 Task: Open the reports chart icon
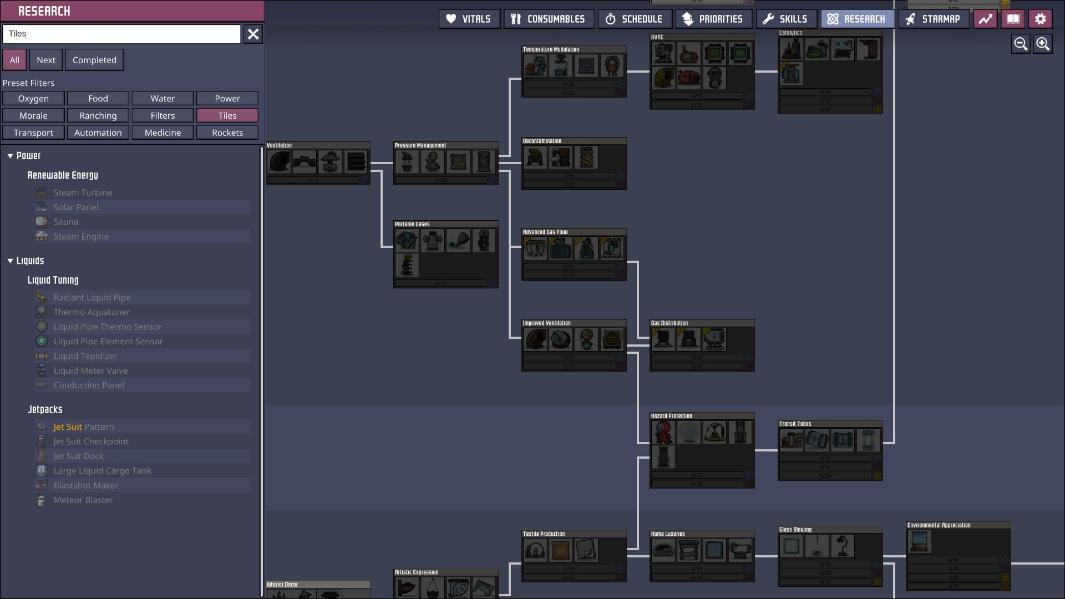point(985,19)
